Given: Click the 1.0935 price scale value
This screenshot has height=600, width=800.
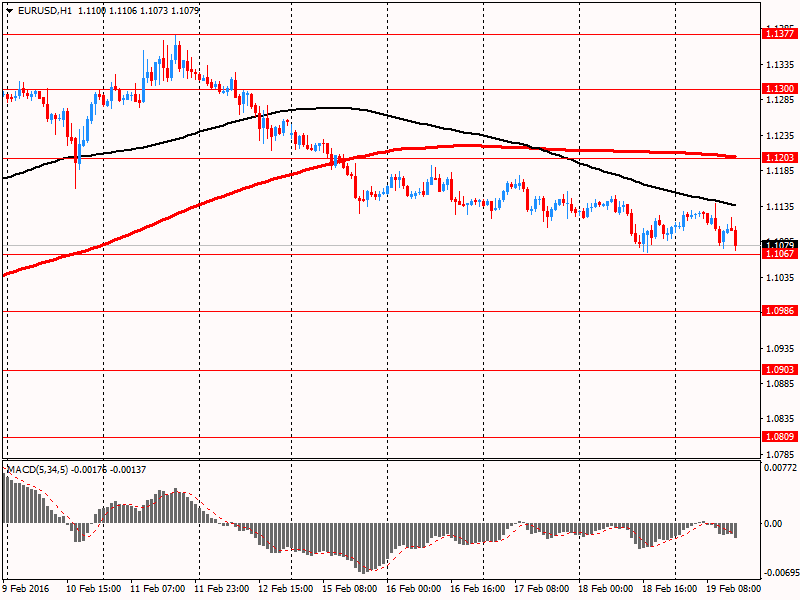Looking at the screenshot, I should (x=781, y=348).
